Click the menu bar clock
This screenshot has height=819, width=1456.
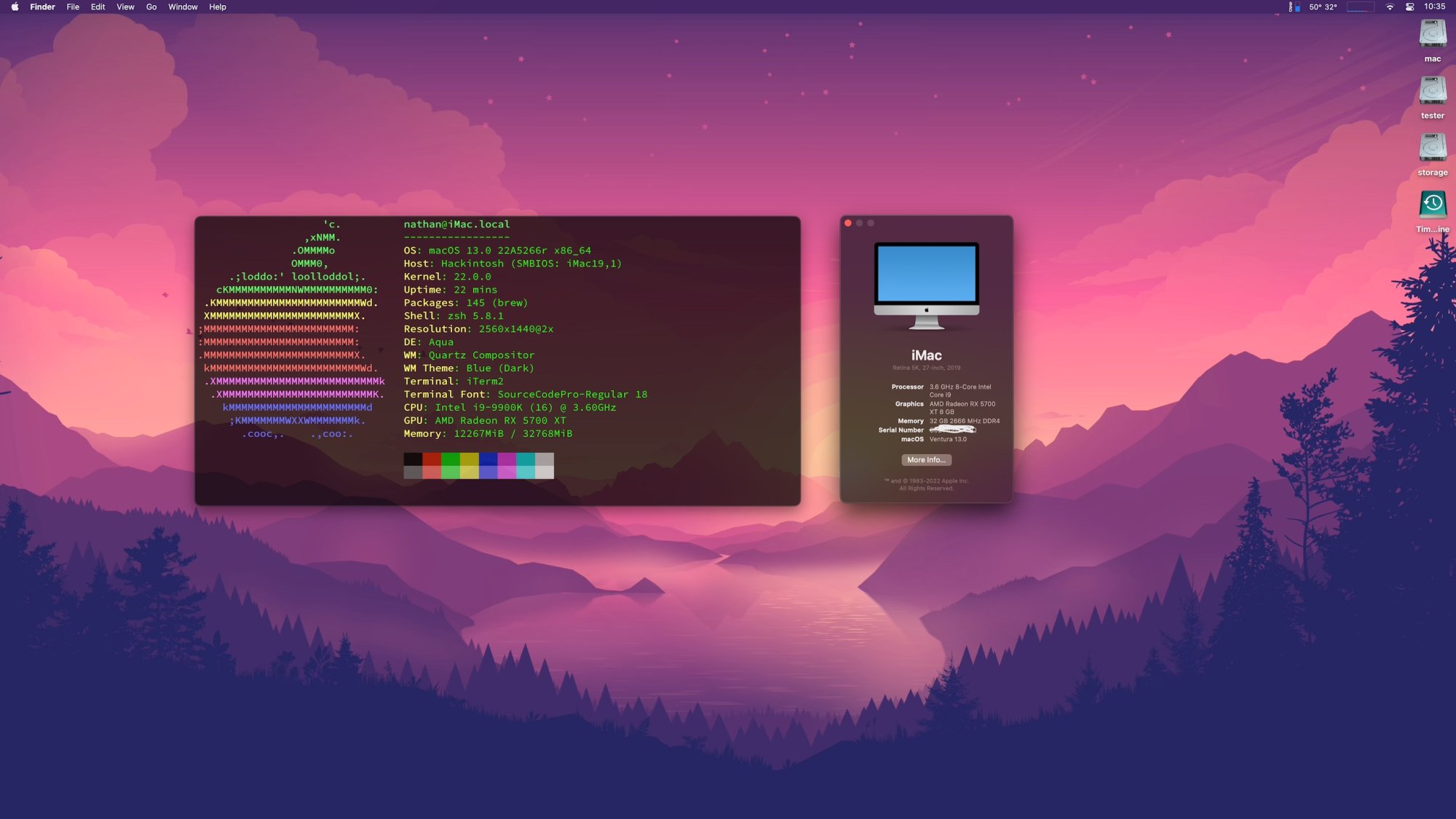[1434, 7]
